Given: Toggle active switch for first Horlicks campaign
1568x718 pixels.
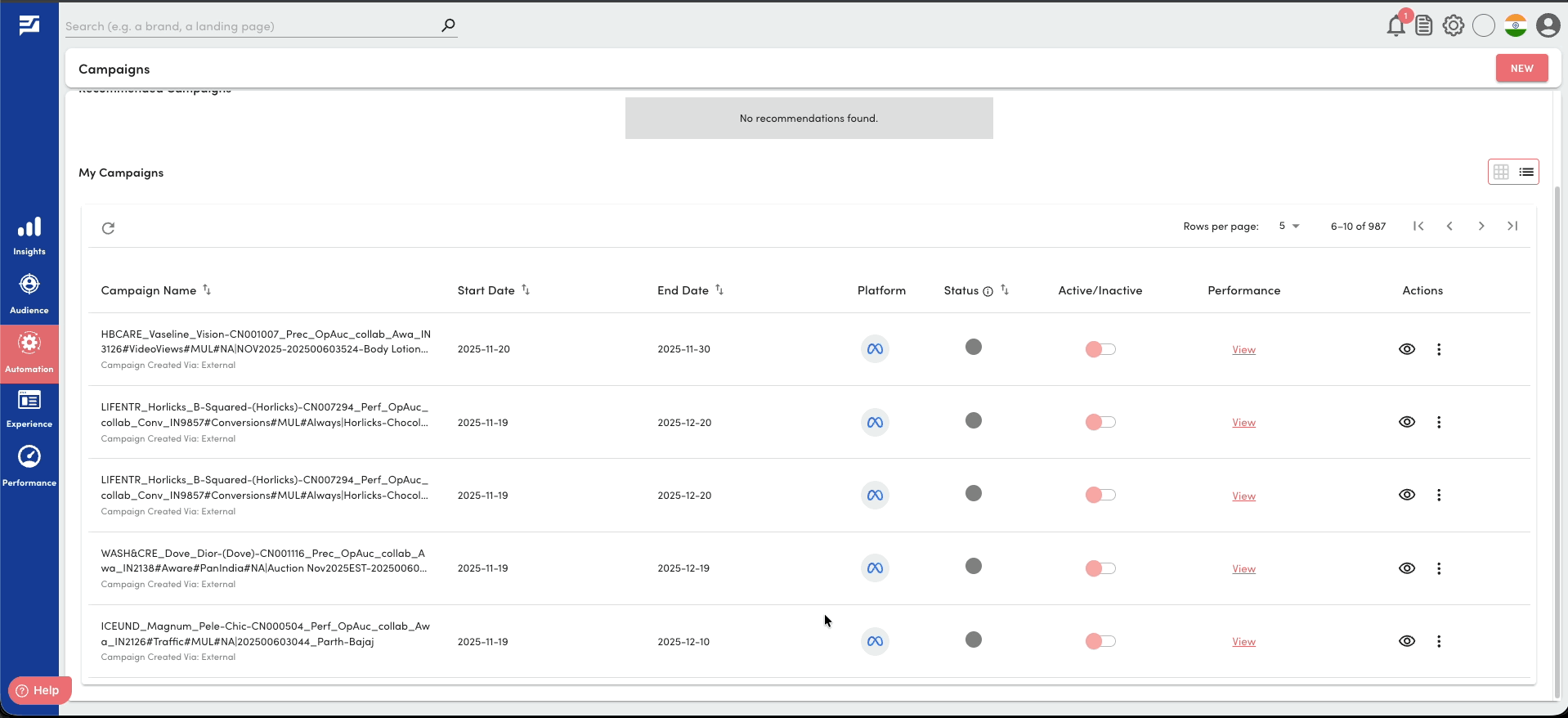Looking at the screenshot, I should 1100,422.
